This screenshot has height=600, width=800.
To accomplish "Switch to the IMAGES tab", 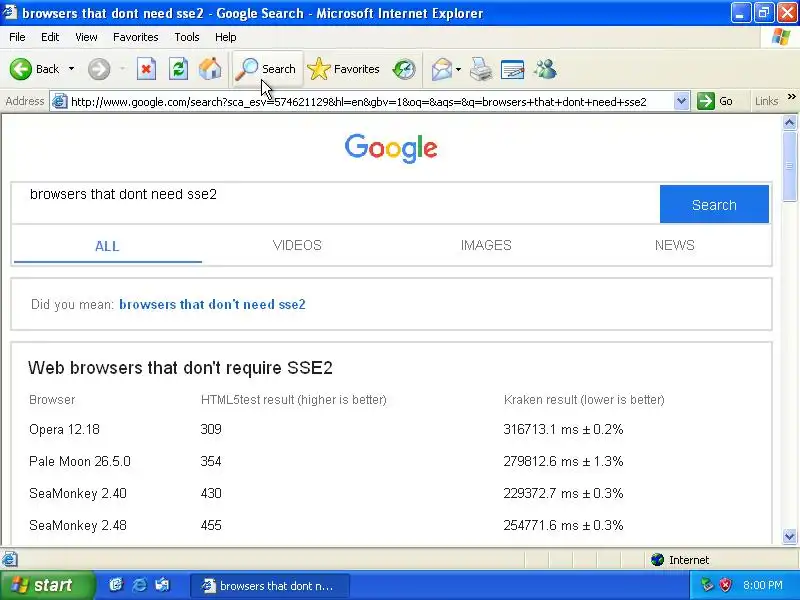I will pos(486,245).
